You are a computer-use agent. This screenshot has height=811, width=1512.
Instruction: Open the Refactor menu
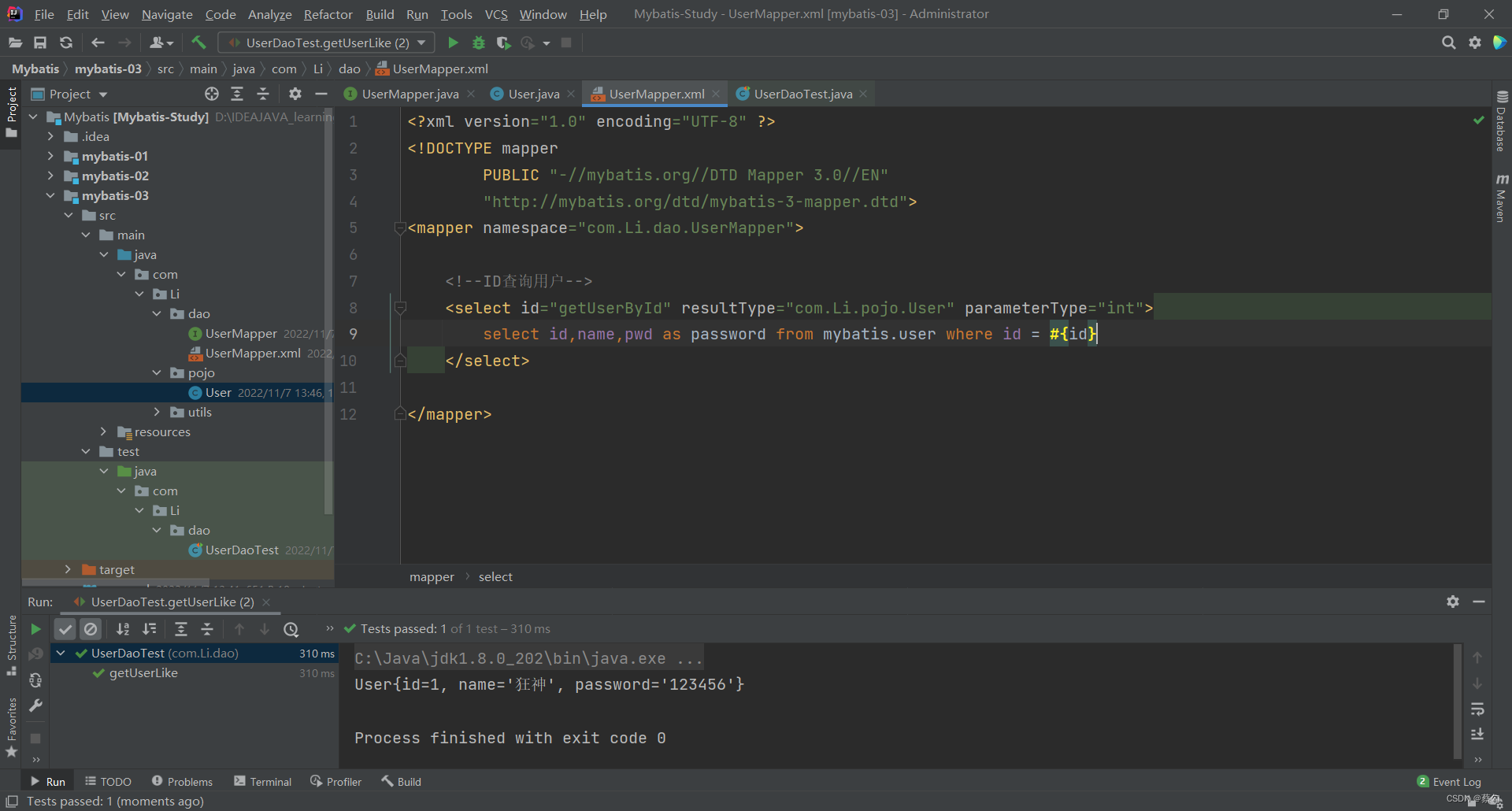point(328,14)
